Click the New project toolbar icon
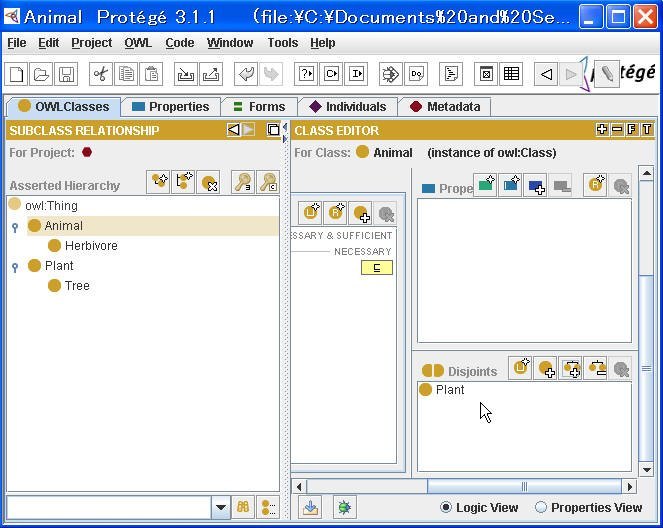Image resolution: width=663 pixels, height=528 pixels. (16, 74)
